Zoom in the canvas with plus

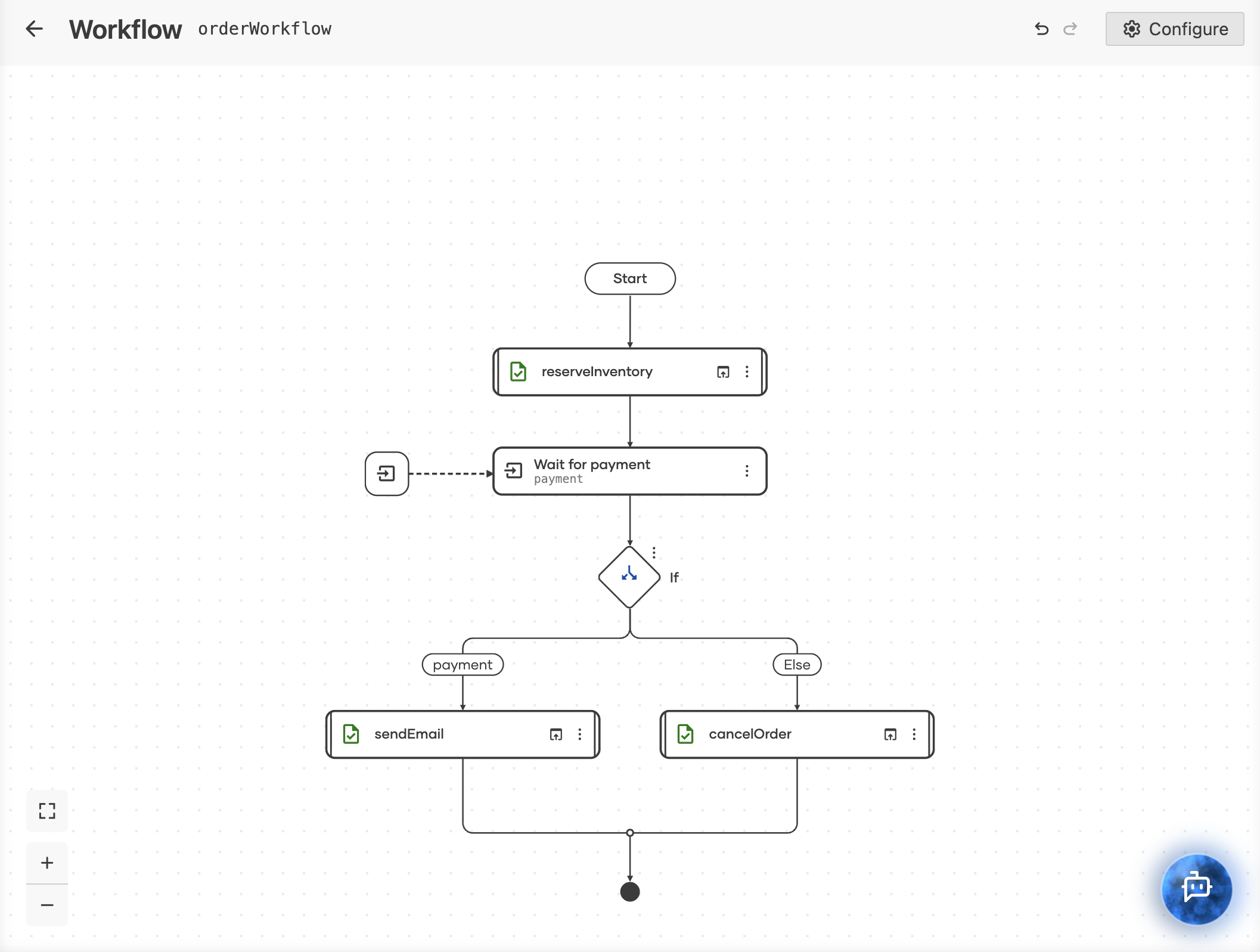coord(47,863)
